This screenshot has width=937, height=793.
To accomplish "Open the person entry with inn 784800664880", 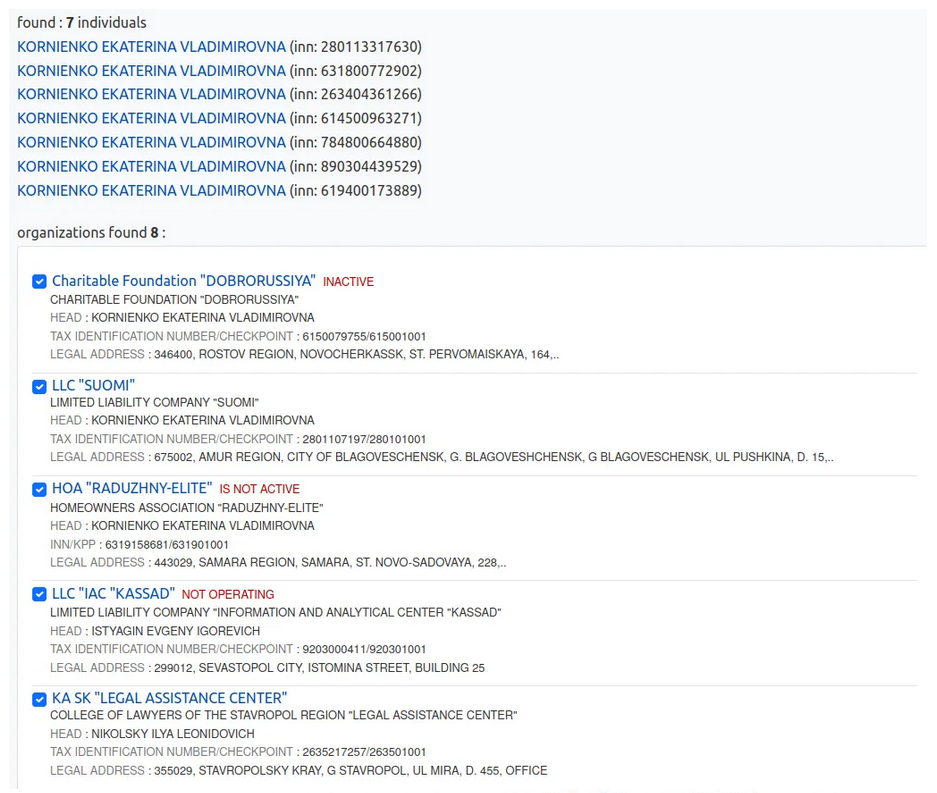I will [x=151, y=142].
